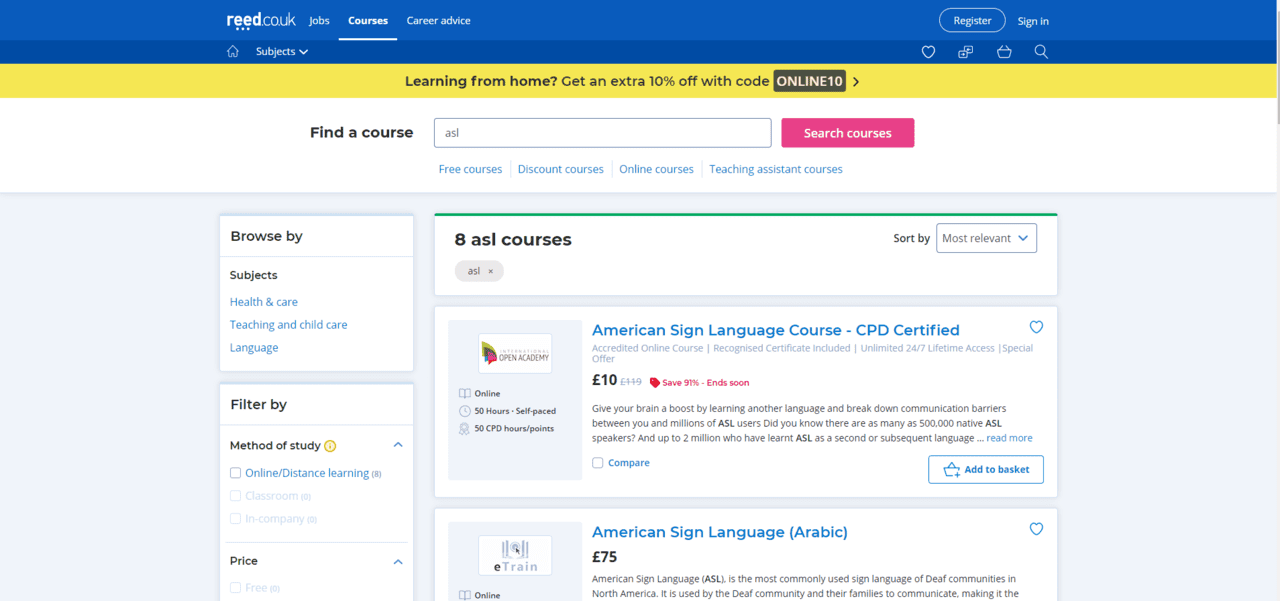This screenshot has width=1280, height=601.
Task: Open the Subjects dropdown menu
Action: point(282,52)
